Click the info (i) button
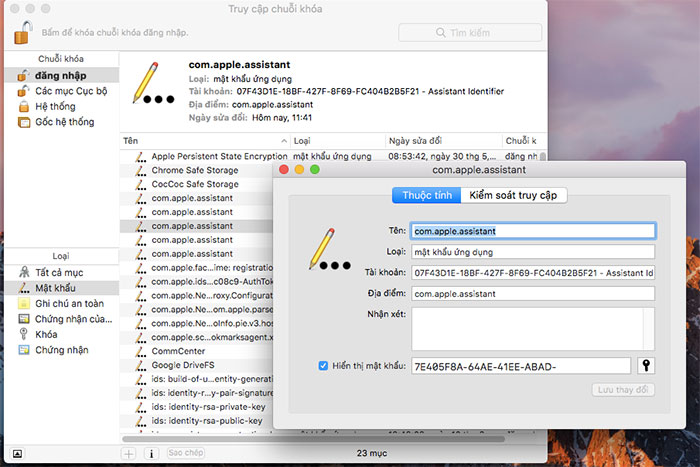 pyautogui.click(x=151, y=454)
